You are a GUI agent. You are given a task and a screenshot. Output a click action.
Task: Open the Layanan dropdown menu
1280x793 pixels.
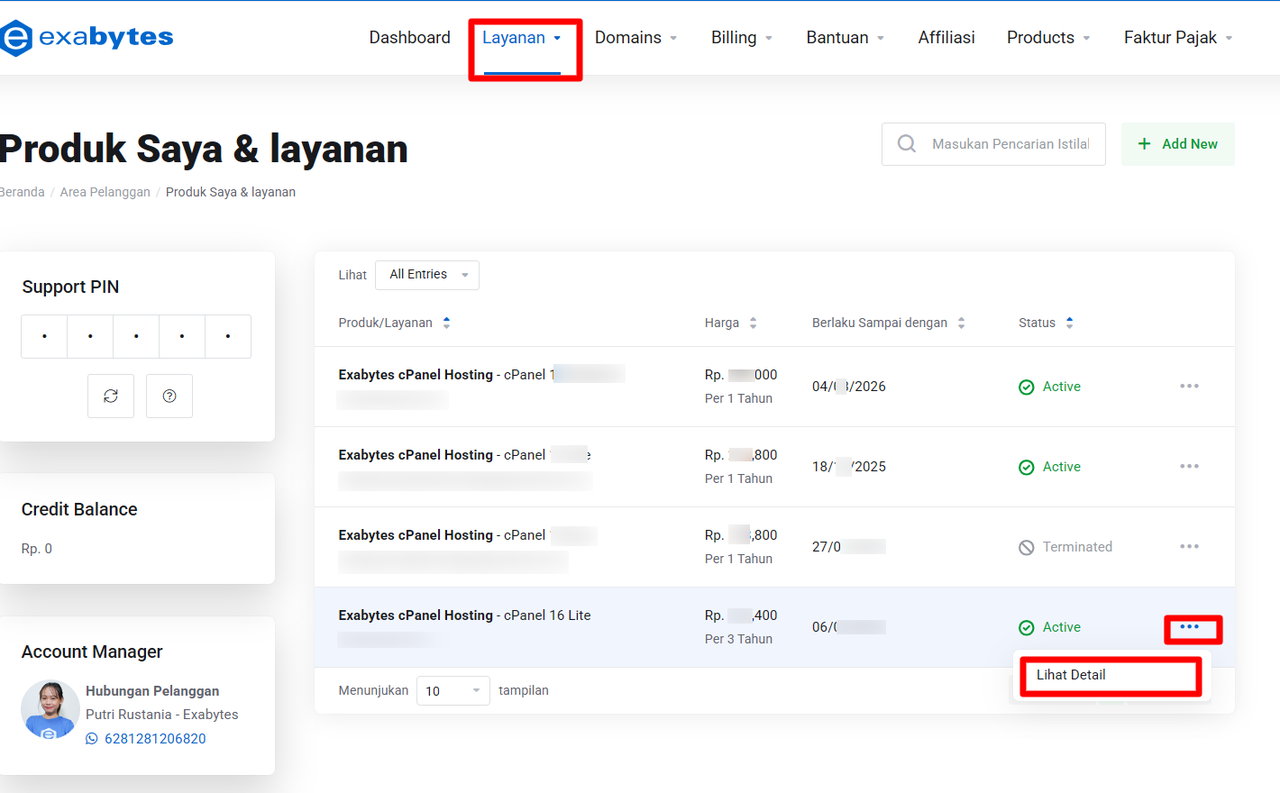[522, 38]
